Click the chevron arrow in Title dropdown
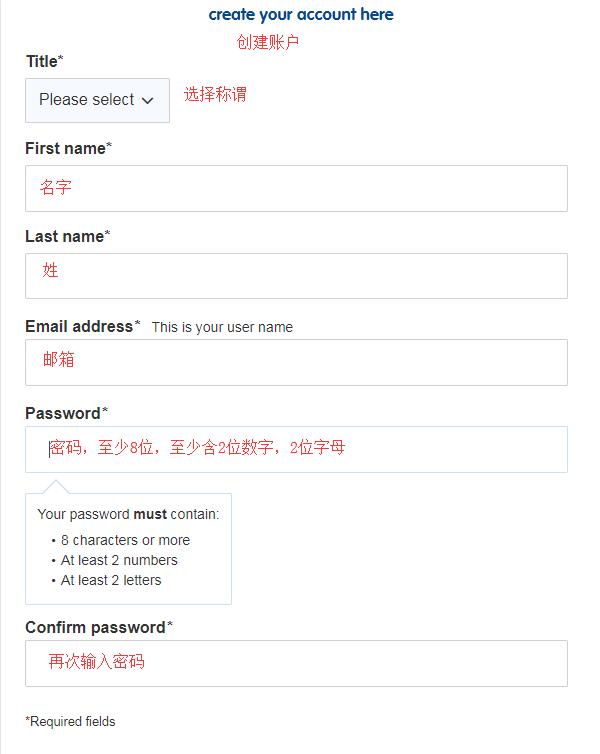This screenshot has width=600, height=754. pyautogui.click(x=148, y=101)
